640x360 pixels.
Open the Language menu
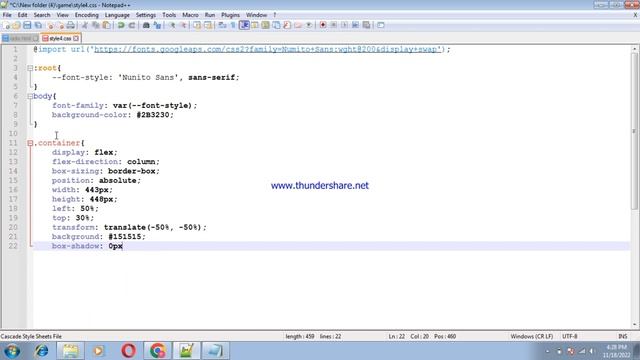(x=117, y=15)
